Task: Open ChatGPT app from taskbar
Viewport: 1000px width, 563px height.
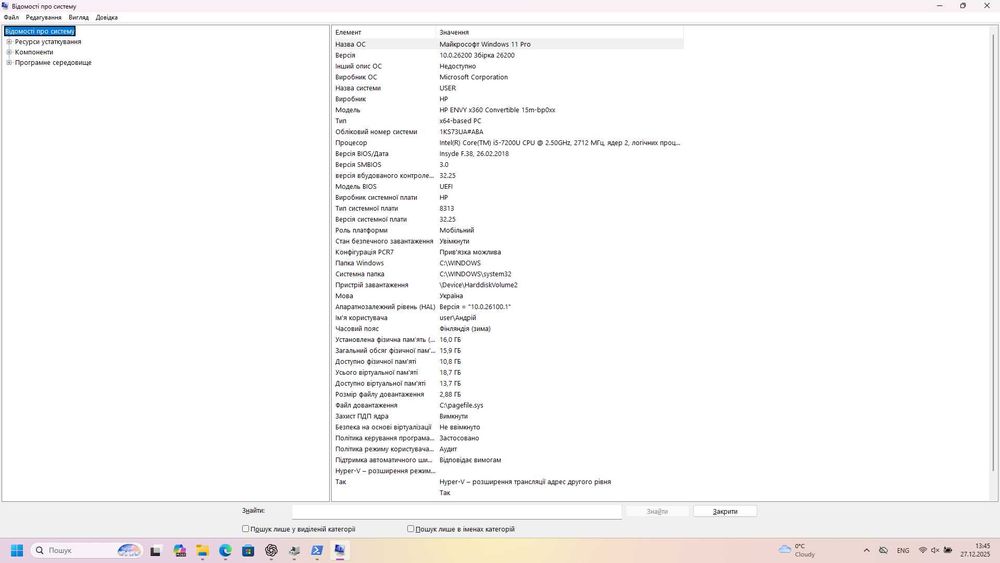Action: point(271,550)
